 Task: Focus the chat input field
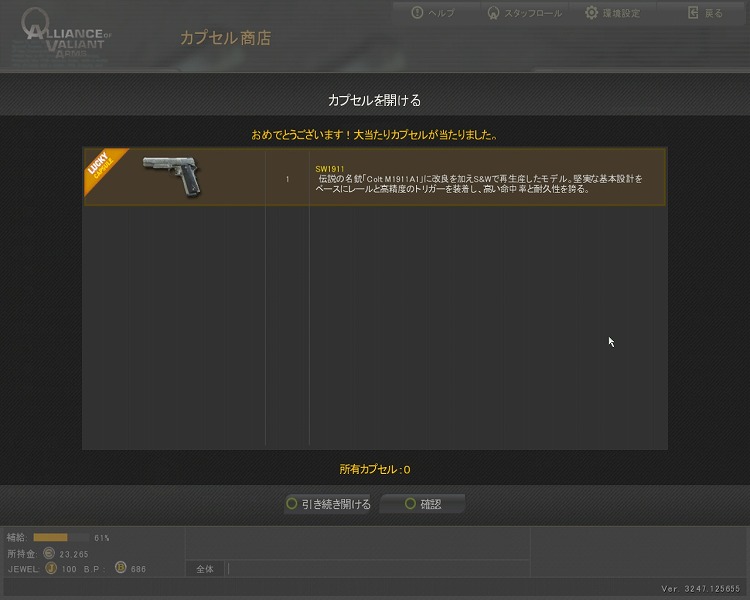(378, 569)
